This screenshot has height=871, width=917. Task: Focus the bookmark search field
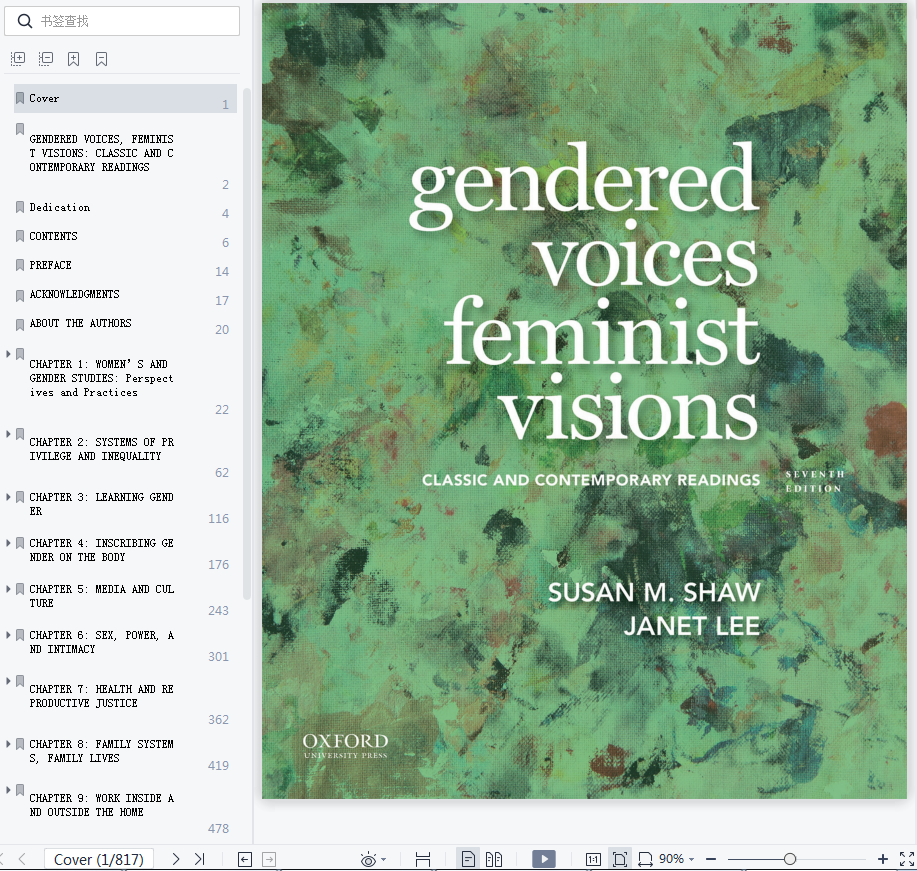click(x=122, y=21)
